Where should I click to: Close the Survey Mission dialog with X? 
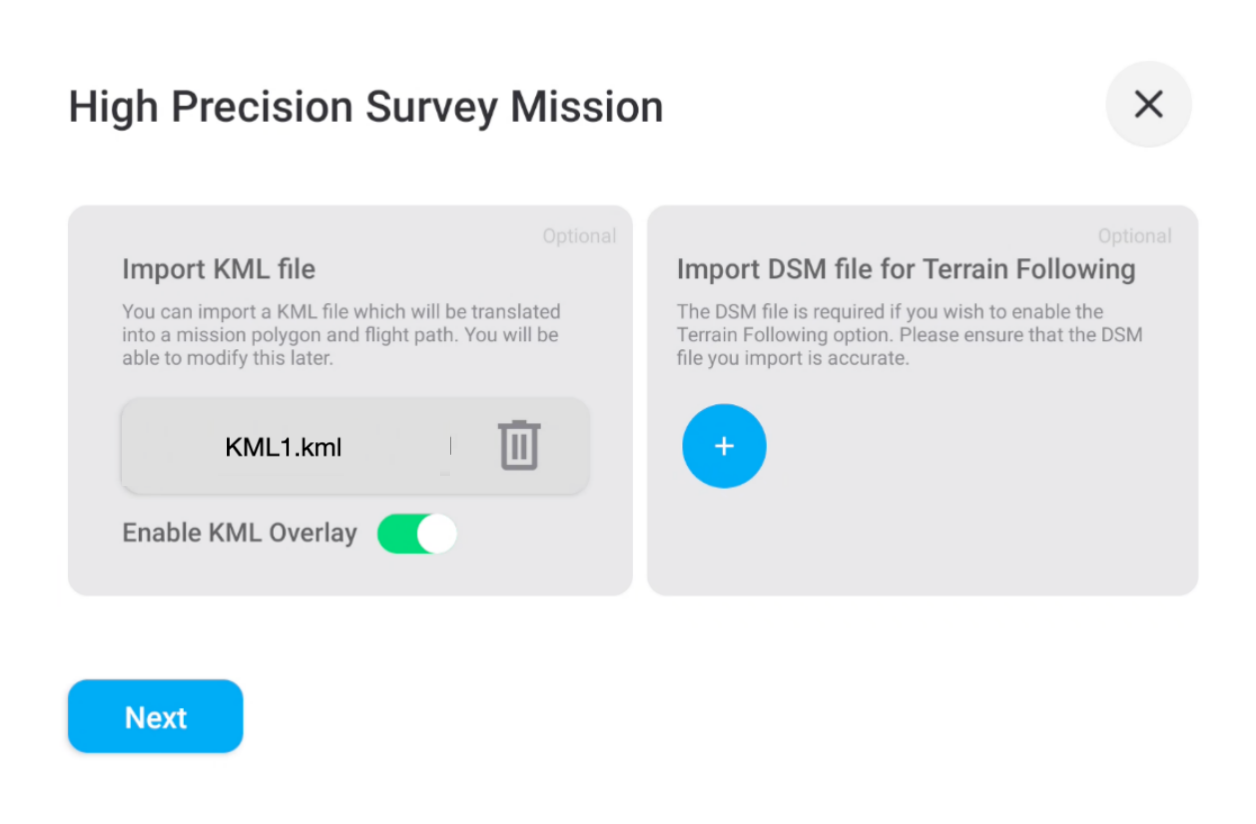[1148, 104]
